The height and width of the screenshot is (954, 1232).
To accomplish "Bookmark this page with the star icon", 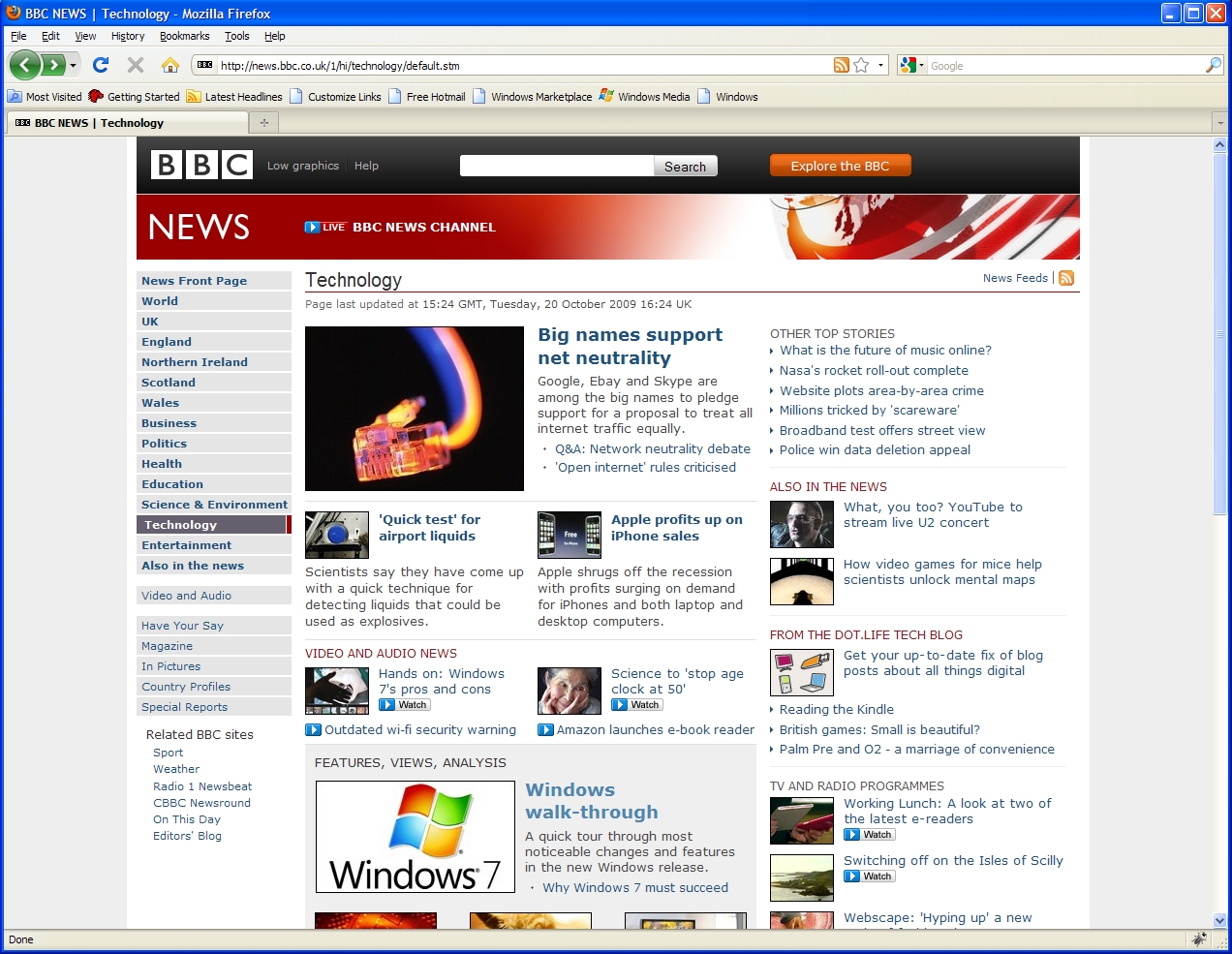I will [861, 65].
